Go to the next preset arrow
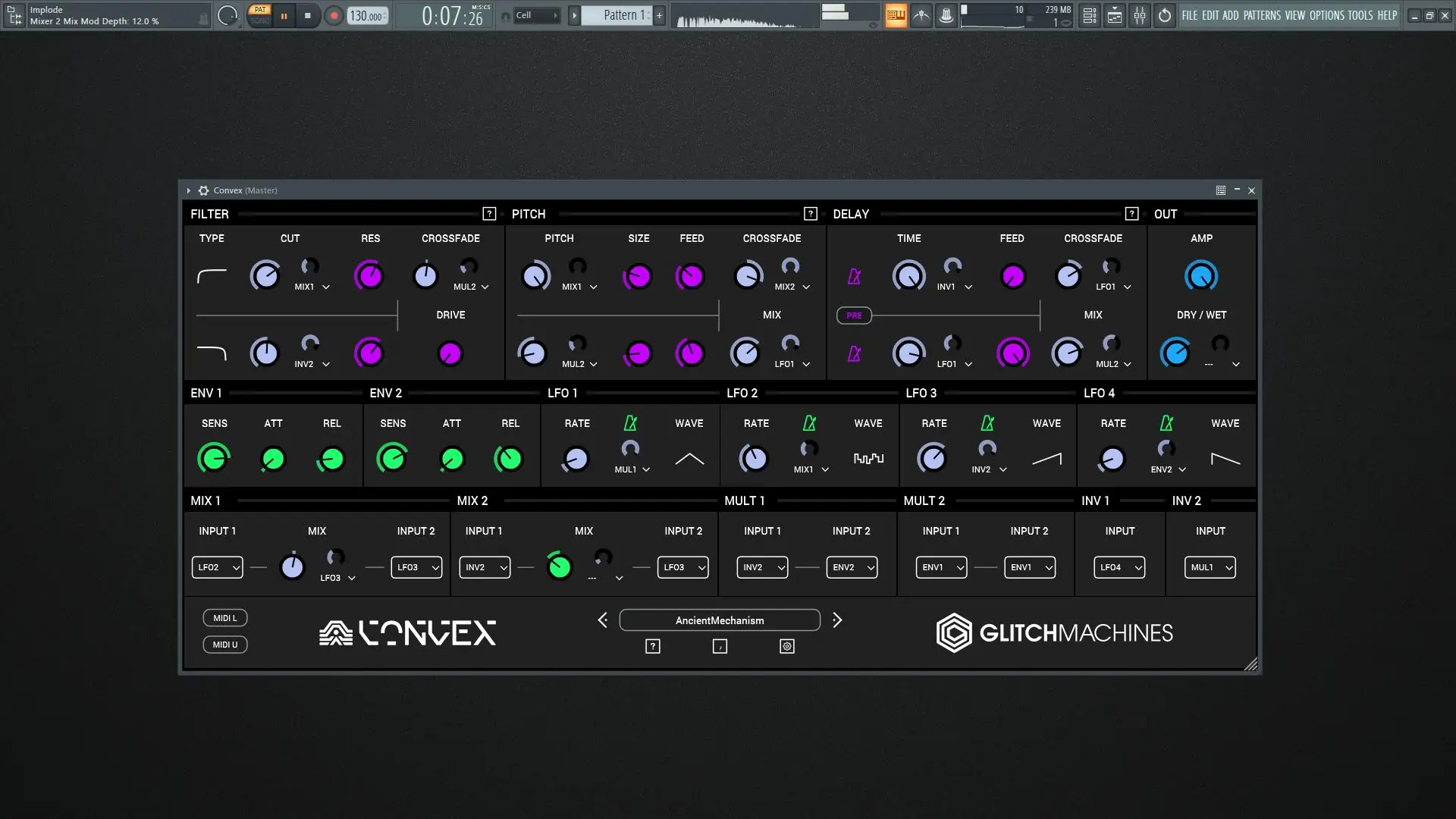 coord(837,620)
